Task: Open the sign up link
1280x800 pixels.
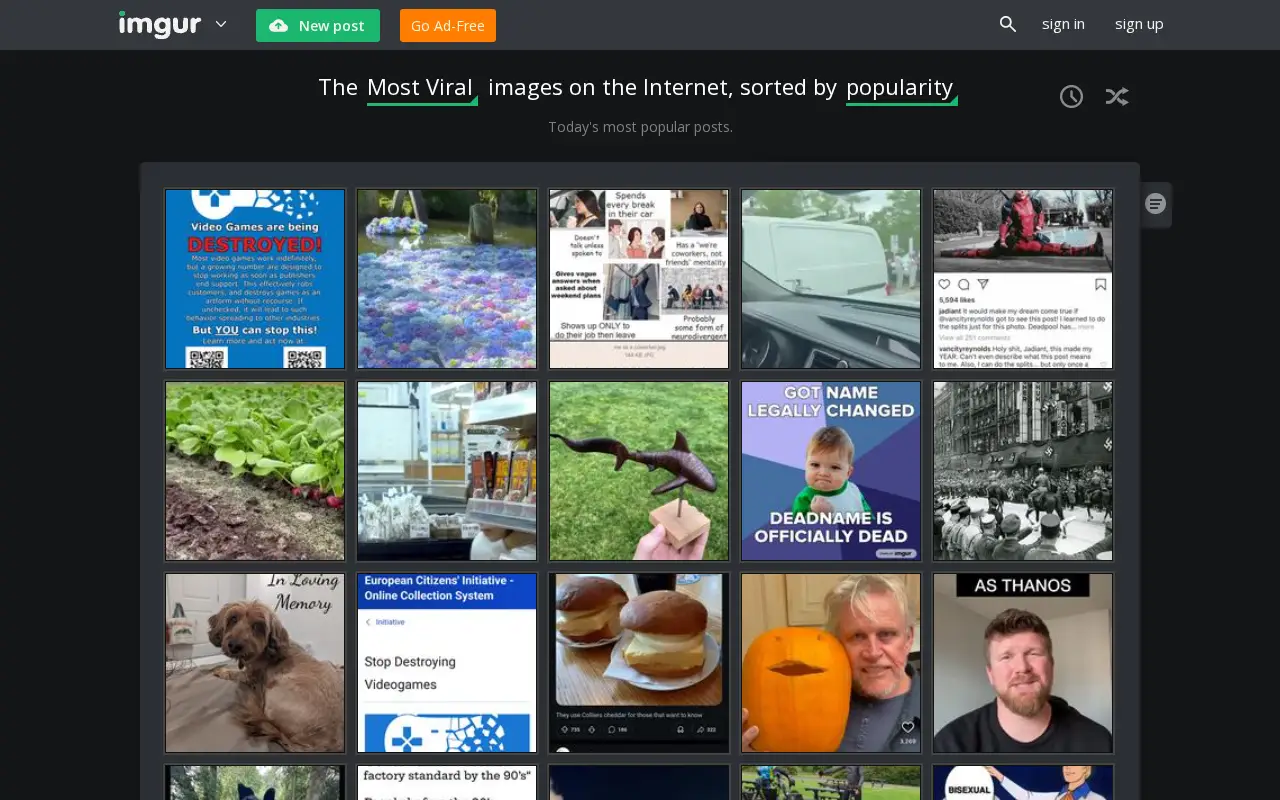Action: pyautogui.click(x=1139, y=24)
